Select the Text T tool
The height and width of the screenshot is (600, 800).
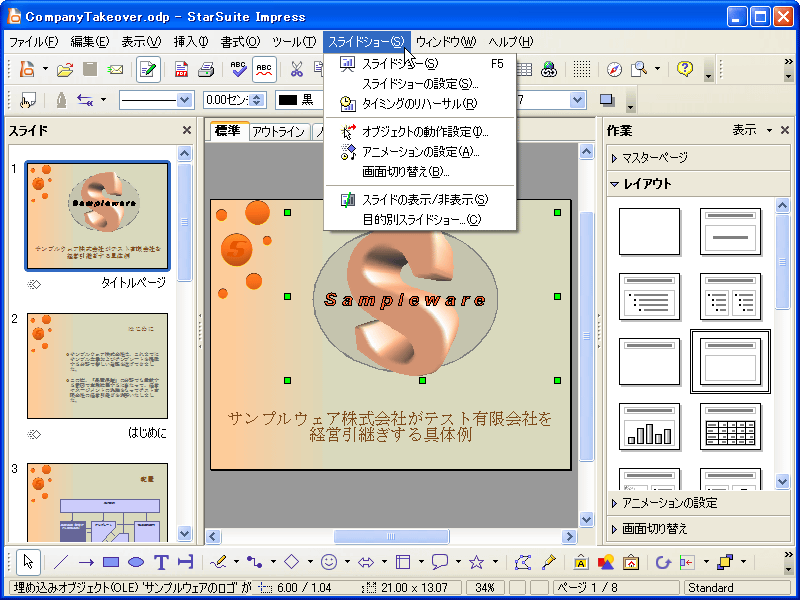(x=161, y=562)
